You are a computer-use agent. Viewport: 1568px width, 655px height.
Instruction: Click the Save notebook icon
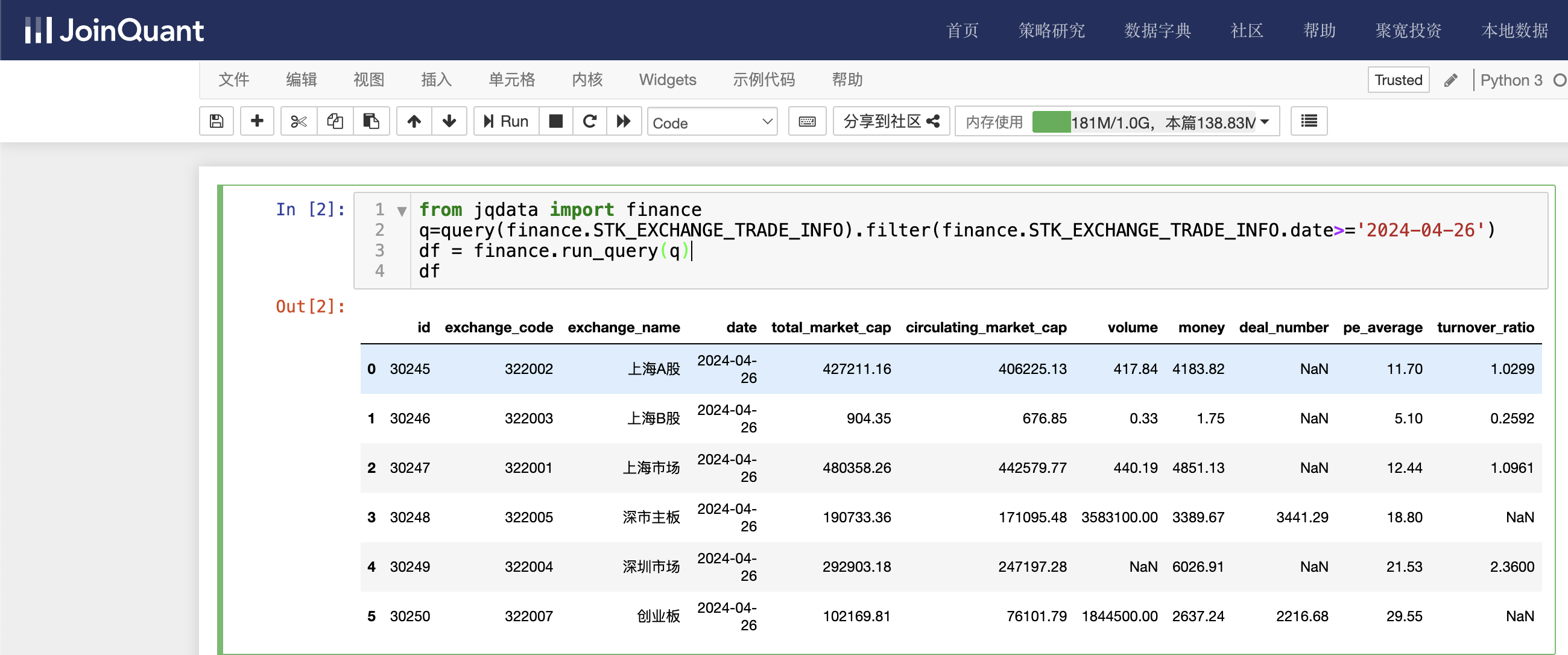[x=217, y=122]
